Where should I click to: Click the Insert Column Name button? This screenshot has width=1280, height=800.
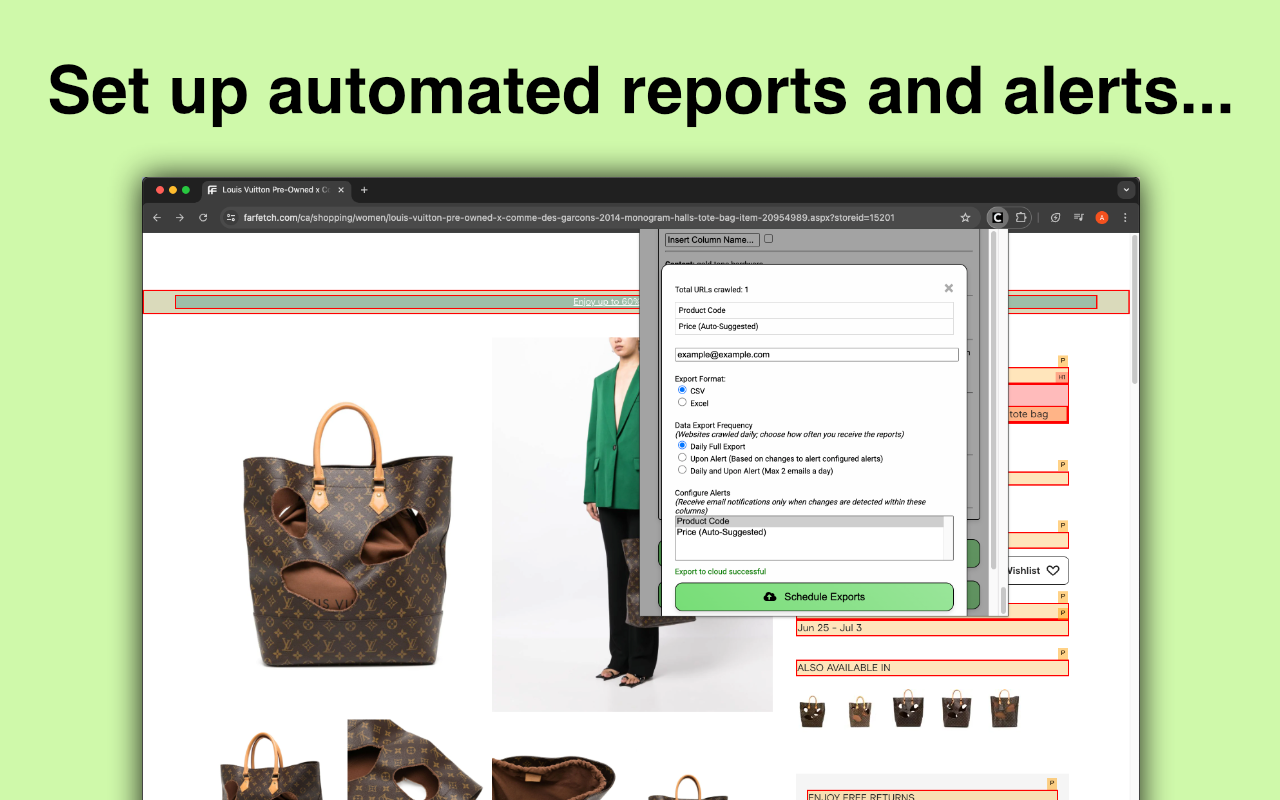click(x=712, y=240)
